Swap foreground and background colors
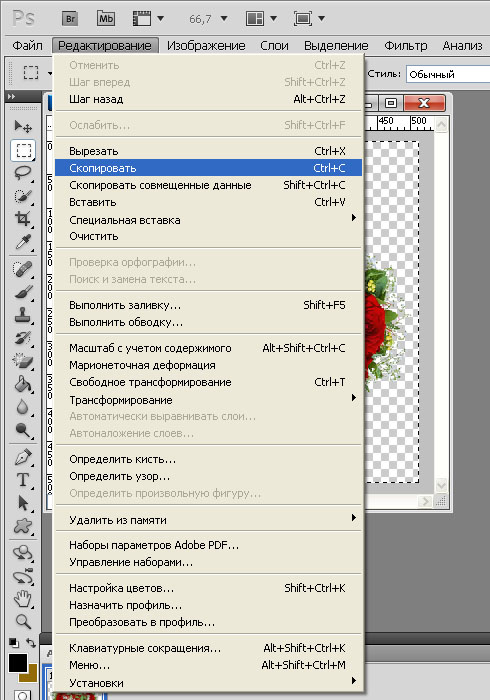The image size is (490, 700). pos(30,643)
